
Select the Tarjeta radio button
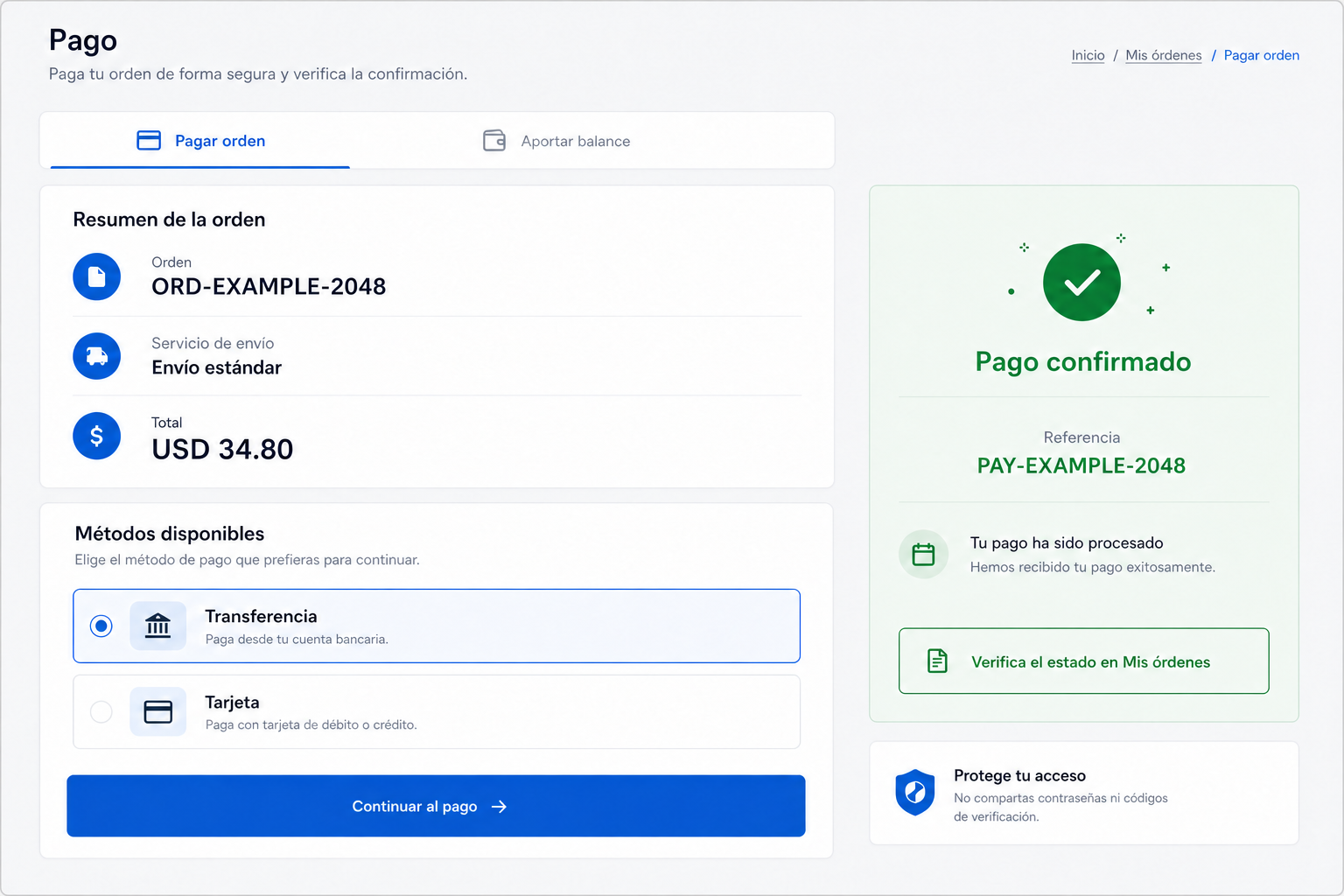click(x=101, y=711)
